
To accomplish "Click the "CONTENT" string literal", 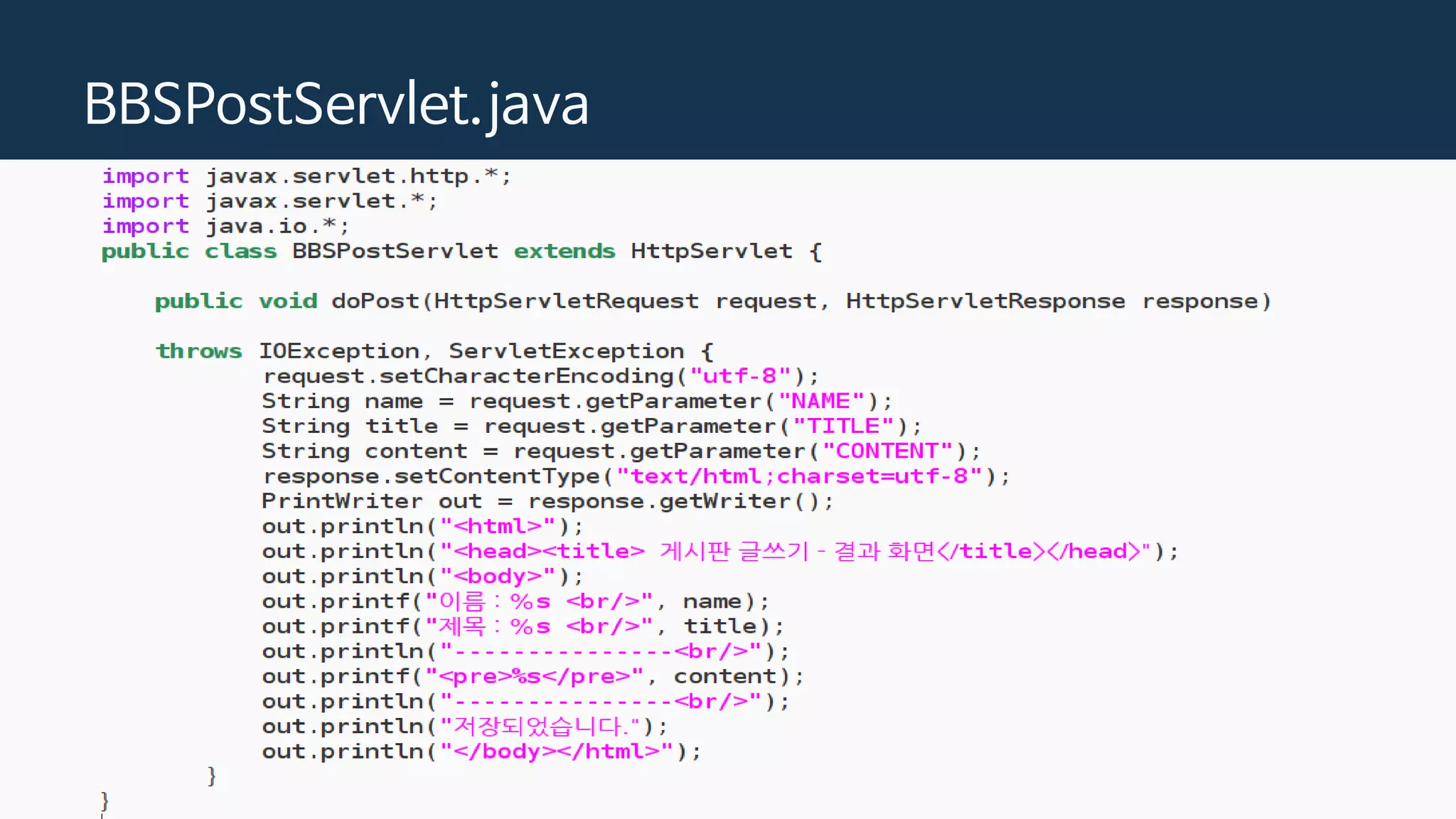I will point(887,451).
